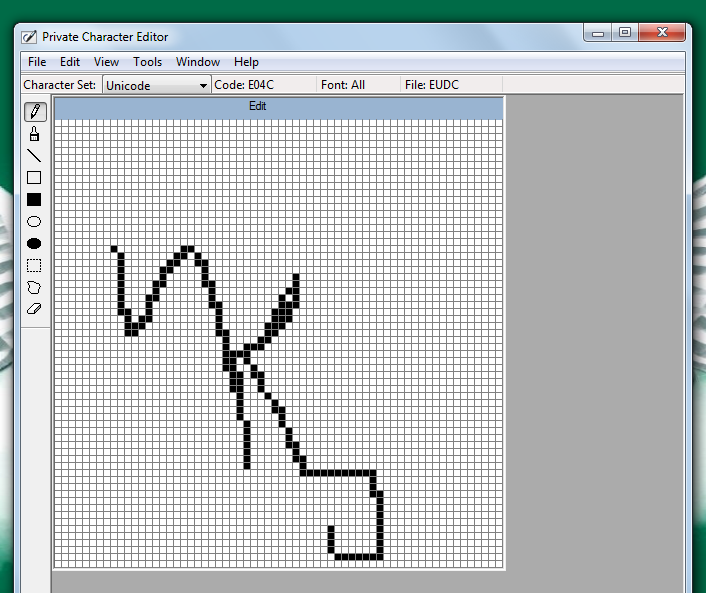Open the Help menu
Screen dimensions: 706x593
[x=246, y=62]
